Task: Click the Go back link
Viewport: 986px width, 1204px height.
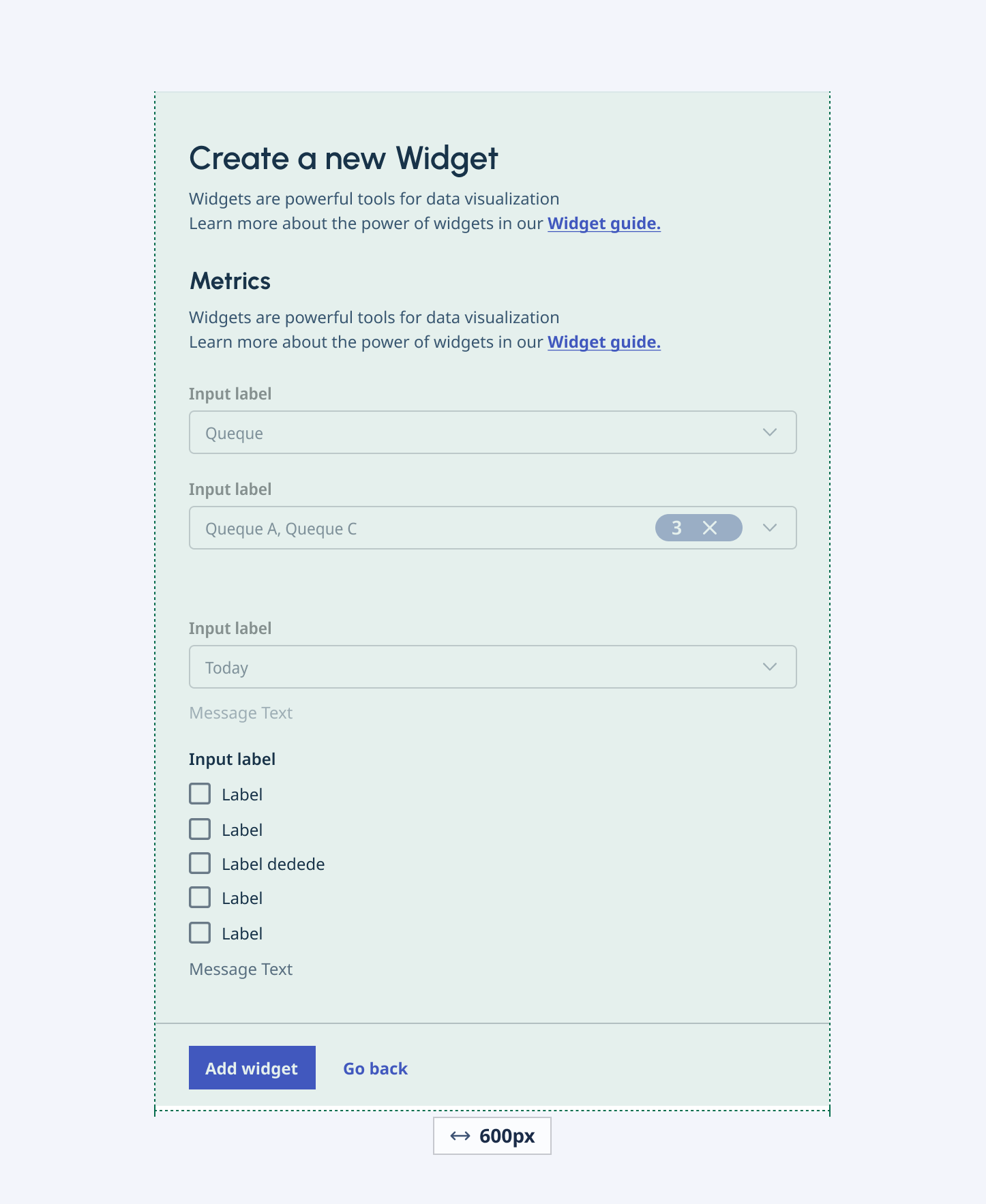Action: (375, 1068)
